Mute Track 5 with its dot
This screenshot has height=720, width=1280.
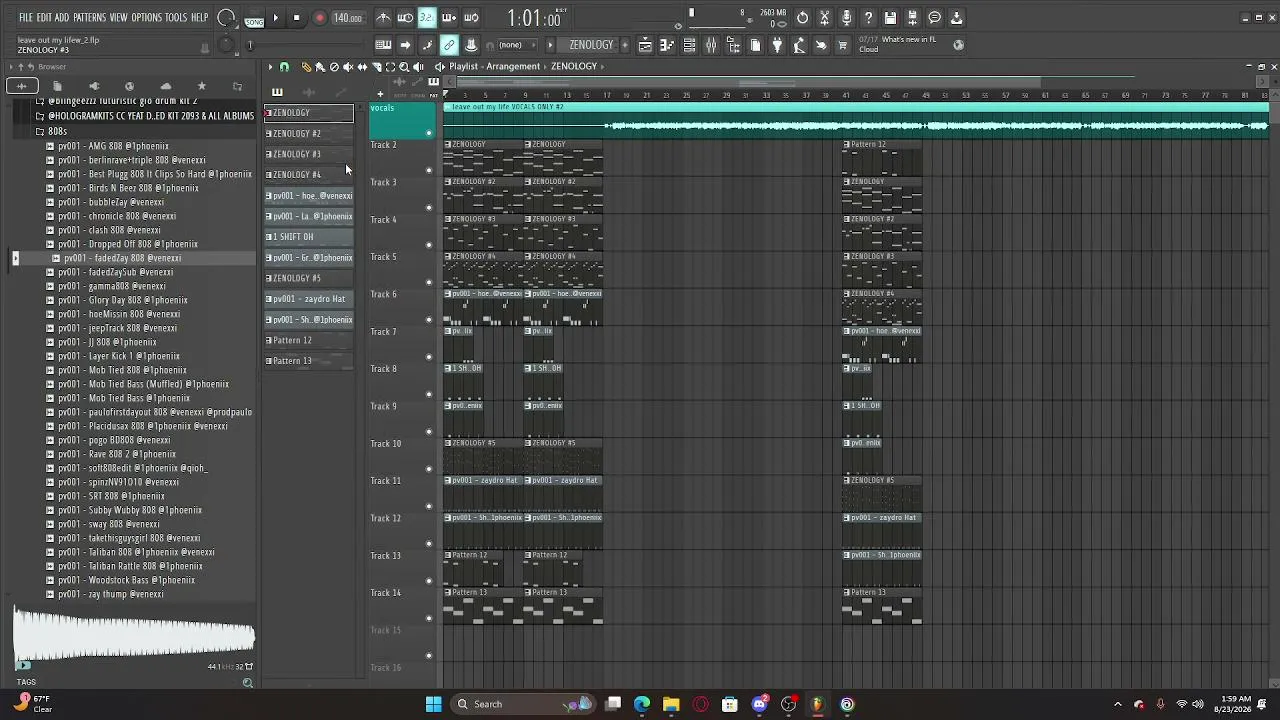coord(429,282)
